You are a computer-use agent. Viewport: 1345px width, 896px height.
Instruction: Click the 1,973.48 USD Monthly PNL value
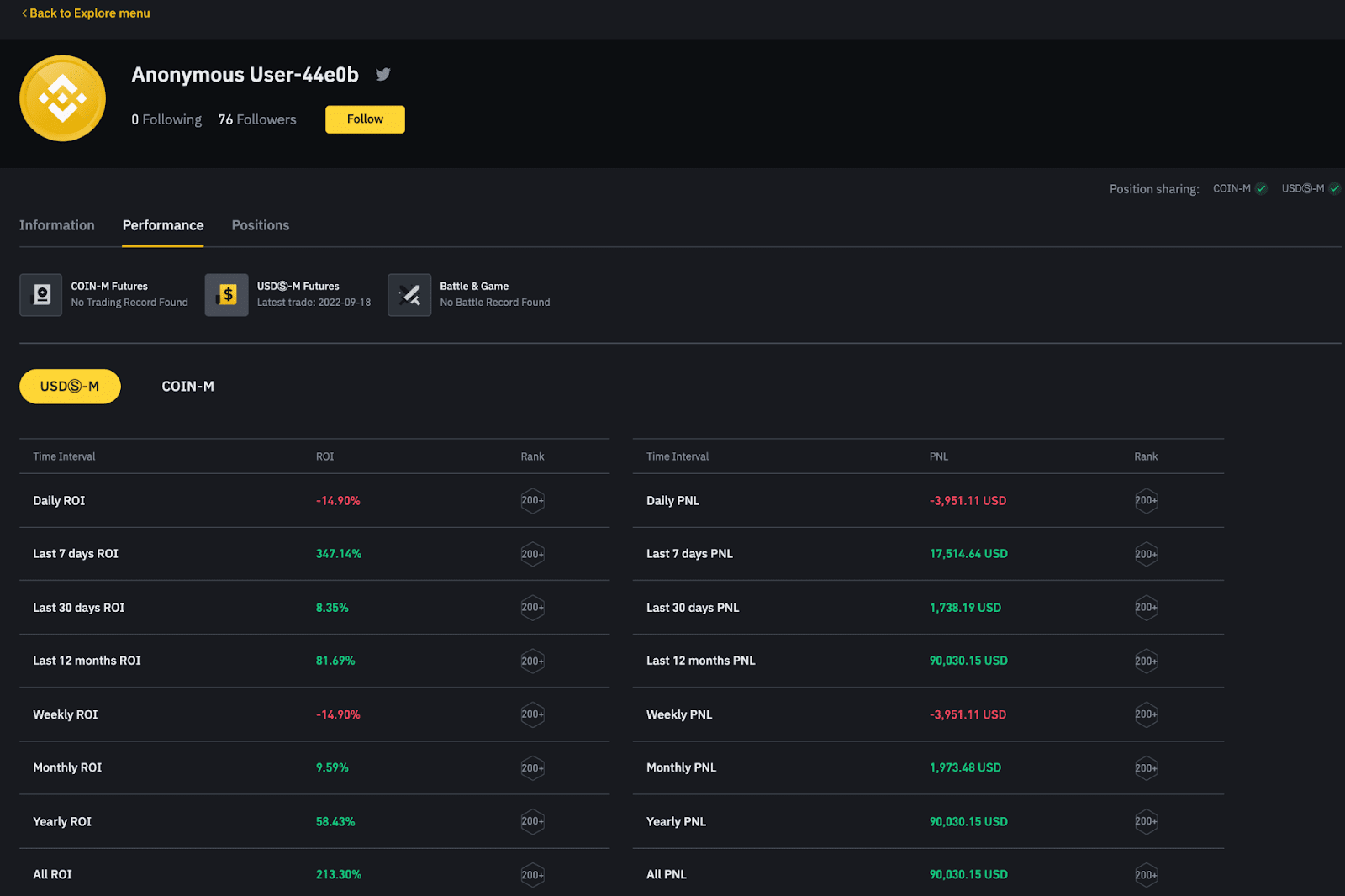point(965,768)
